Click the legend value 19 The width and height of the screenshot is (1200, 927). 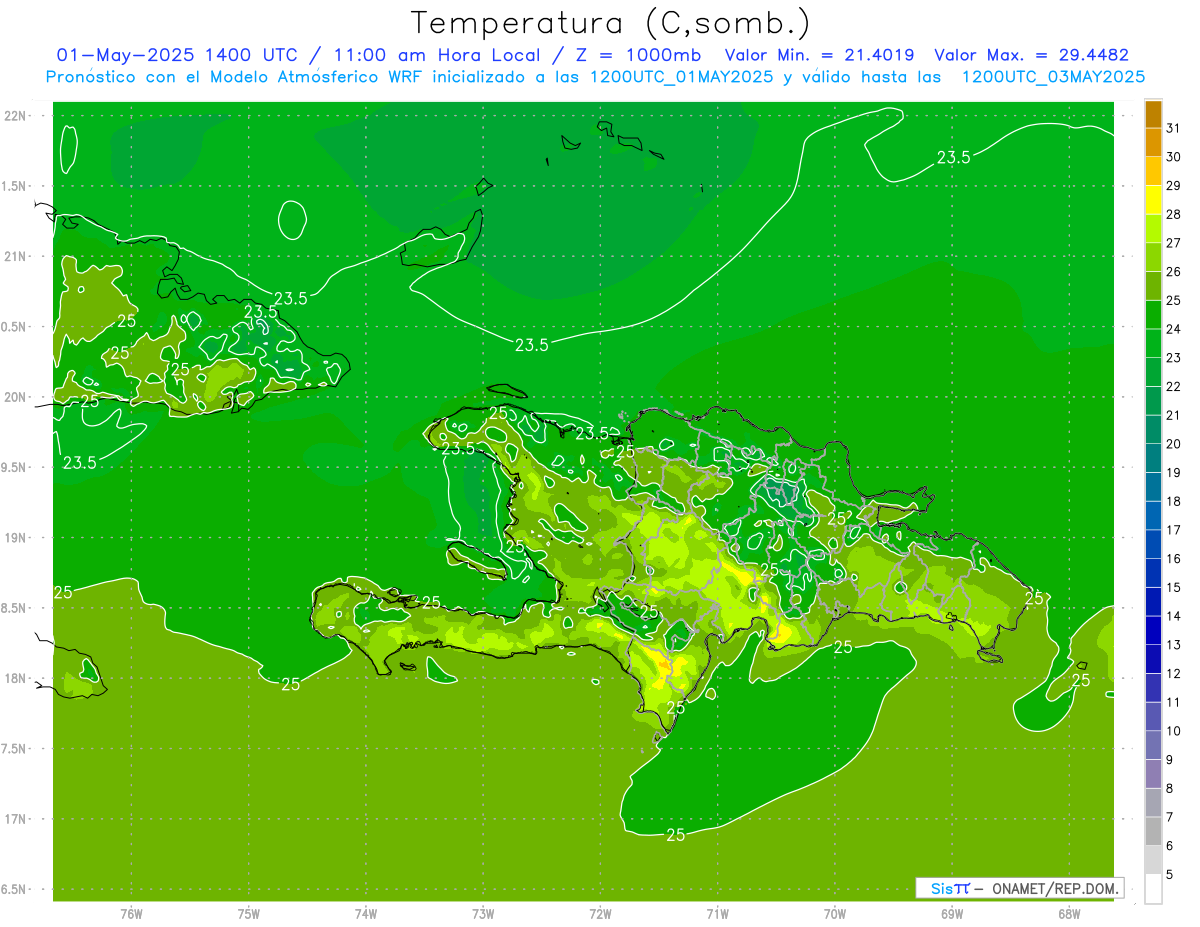(1173, 472)
